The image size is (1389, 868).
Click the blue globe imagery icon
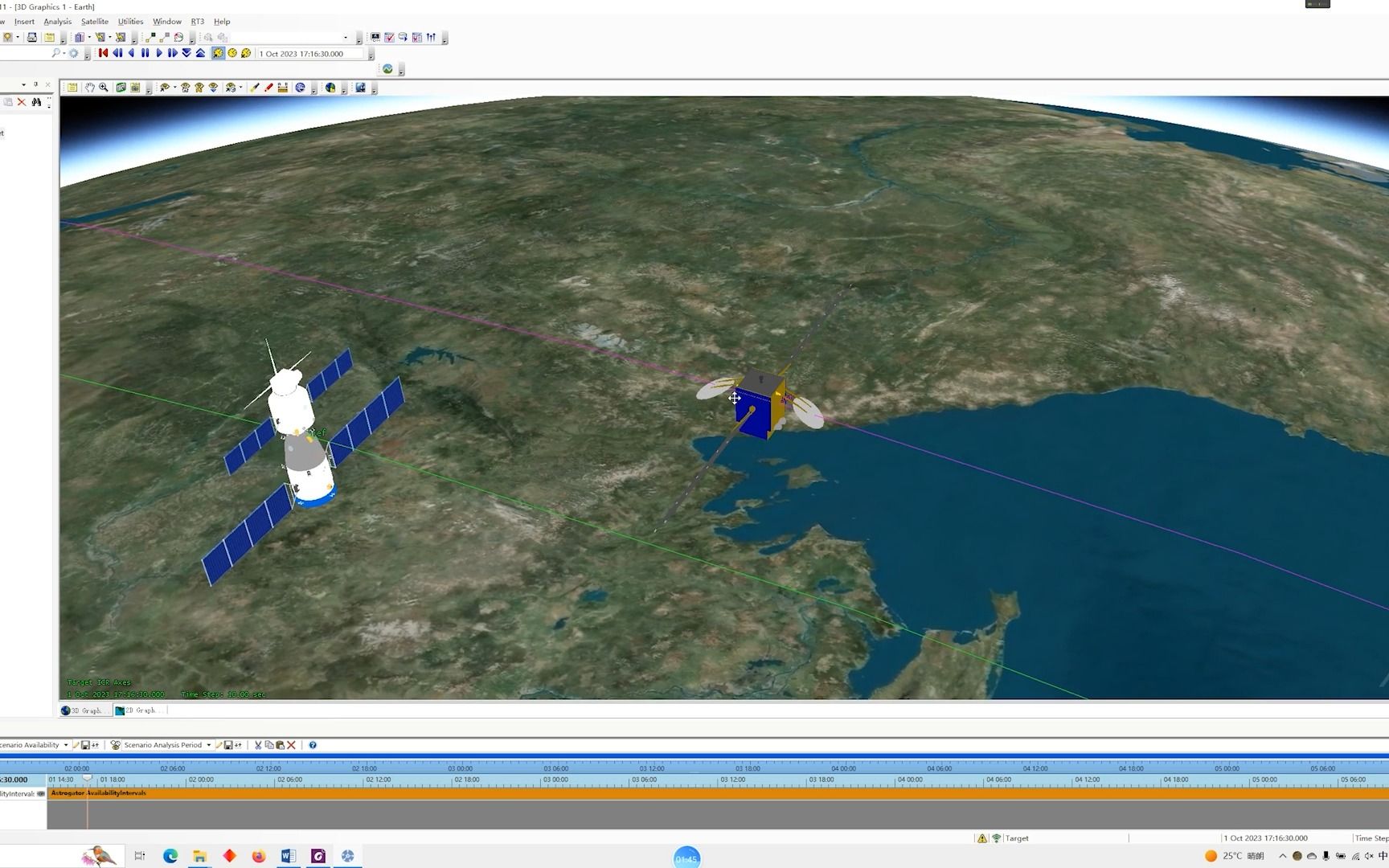coord(301,88)
